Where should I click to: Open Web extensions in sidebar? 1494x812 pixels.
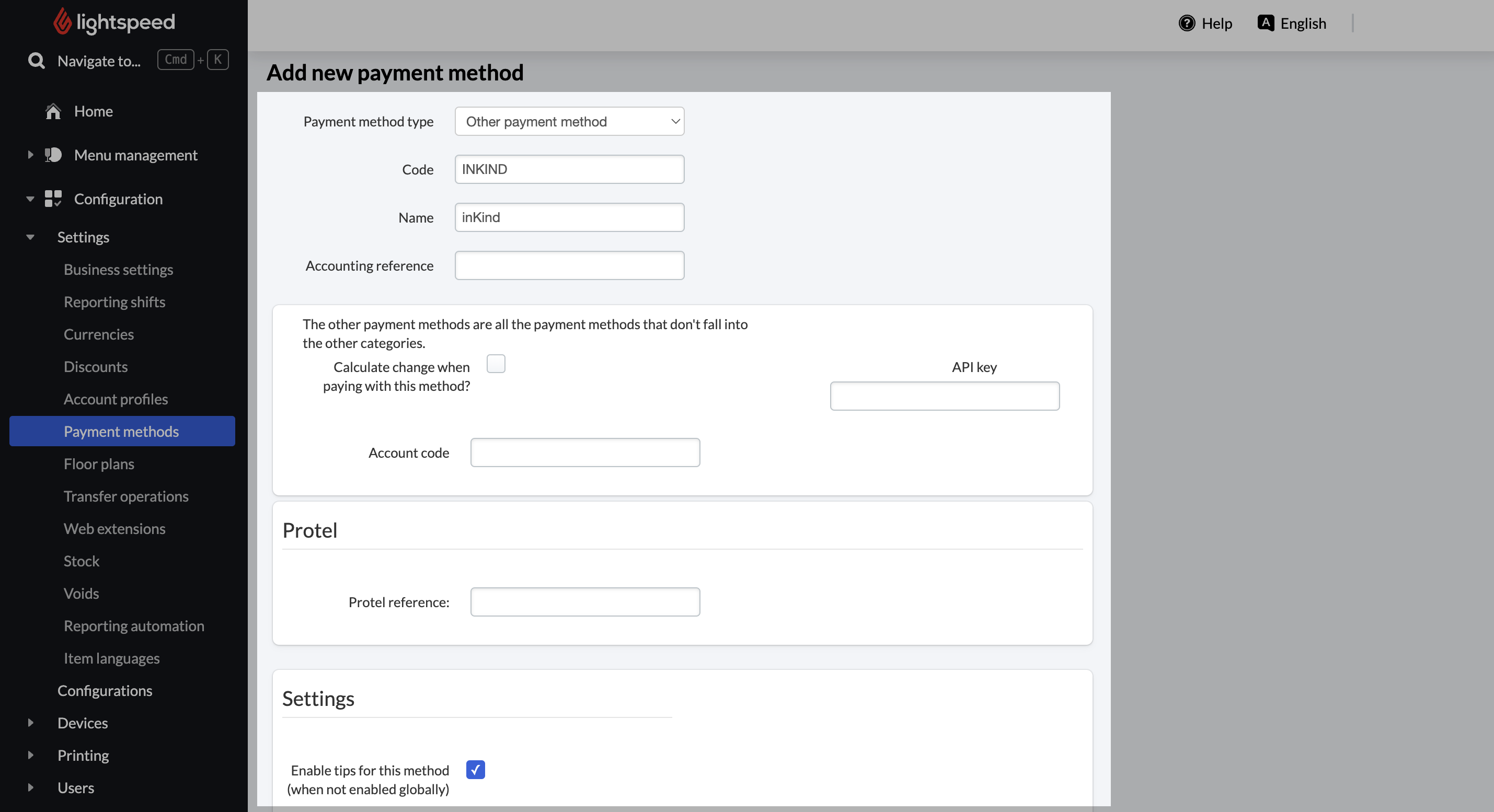tap(114, 529)
